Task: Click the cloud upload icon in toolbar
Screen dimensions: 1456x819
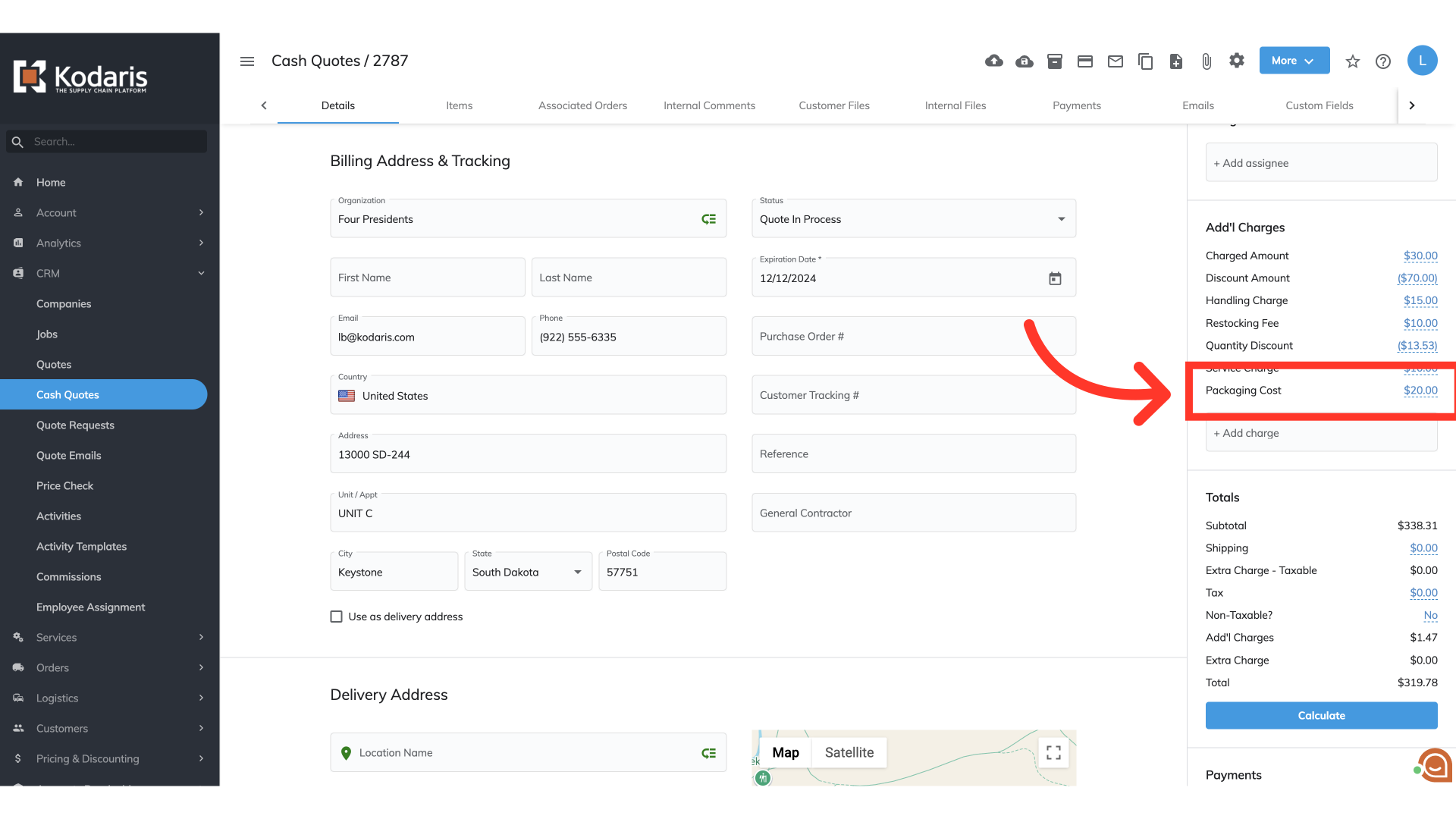Action: [993, 61]
